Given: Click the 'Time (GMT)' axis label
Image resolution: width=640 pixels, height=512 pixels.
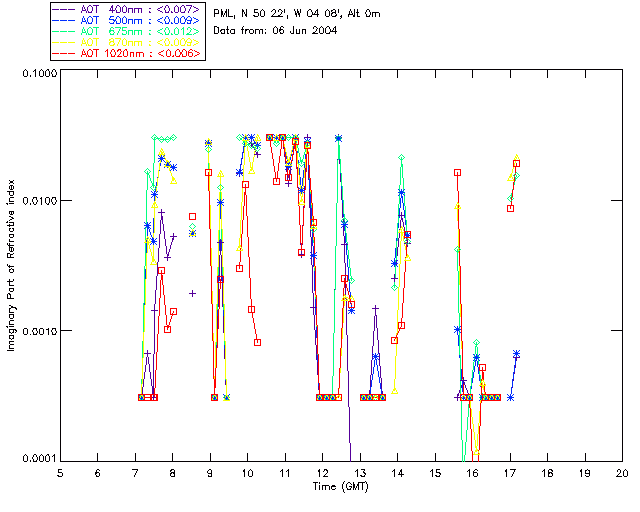Looking at the screenshot, I should 340,486.
